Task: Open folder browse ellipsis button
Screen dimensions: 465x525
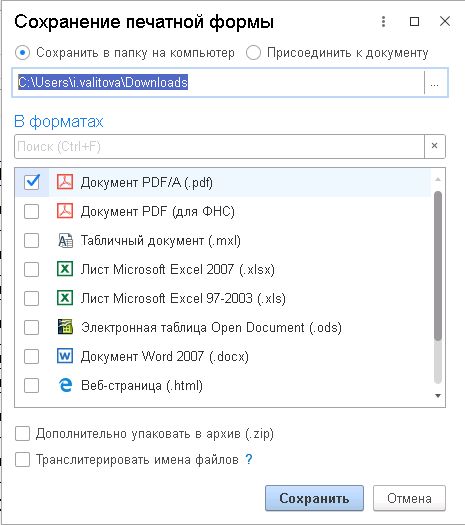Action: click(x=435, y=83)
